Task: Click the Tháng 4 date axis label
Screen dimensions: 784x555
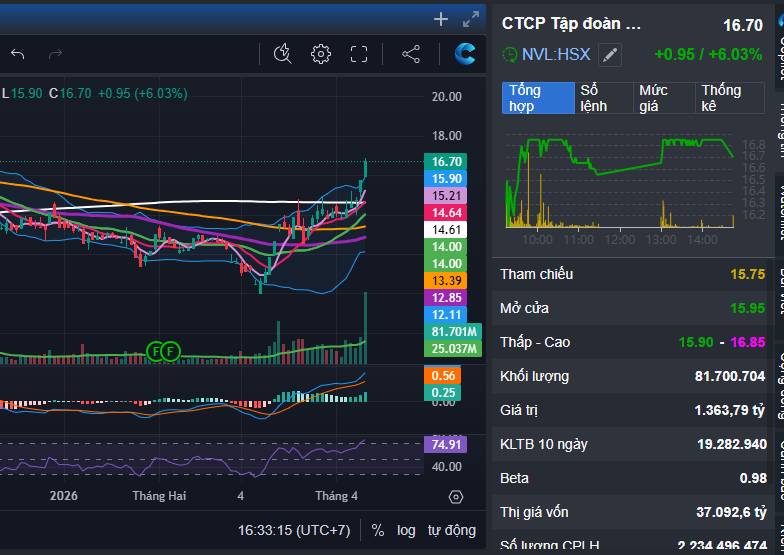Action: pos(336,496)
